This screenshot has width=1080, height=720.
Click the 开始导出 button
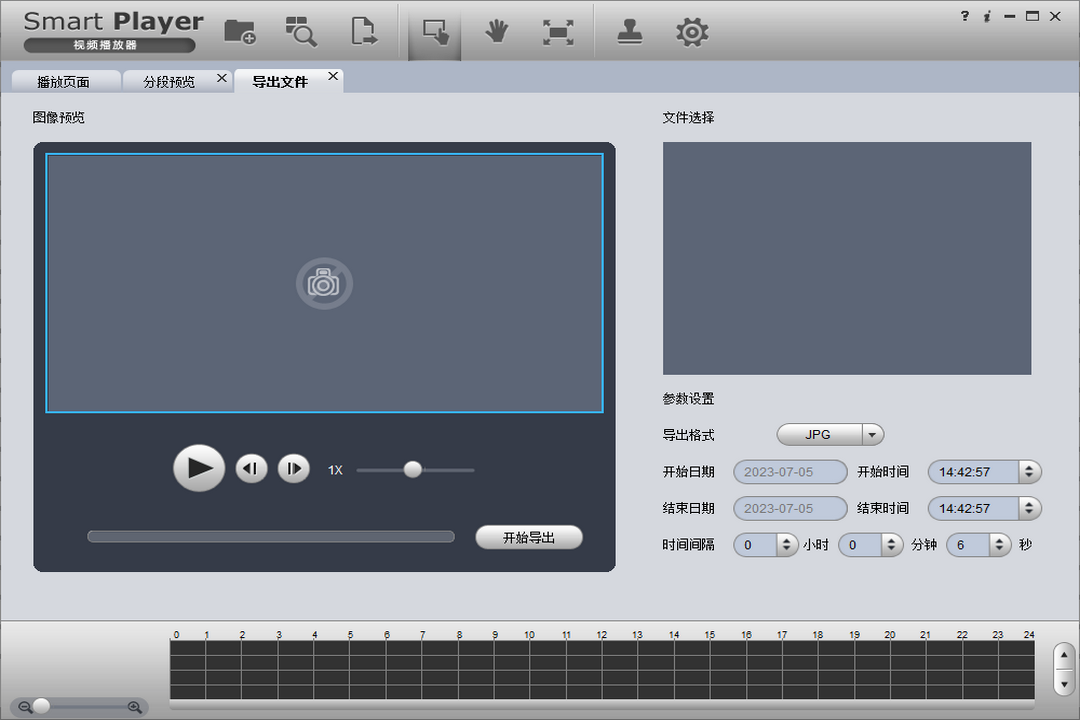point(528,537)
